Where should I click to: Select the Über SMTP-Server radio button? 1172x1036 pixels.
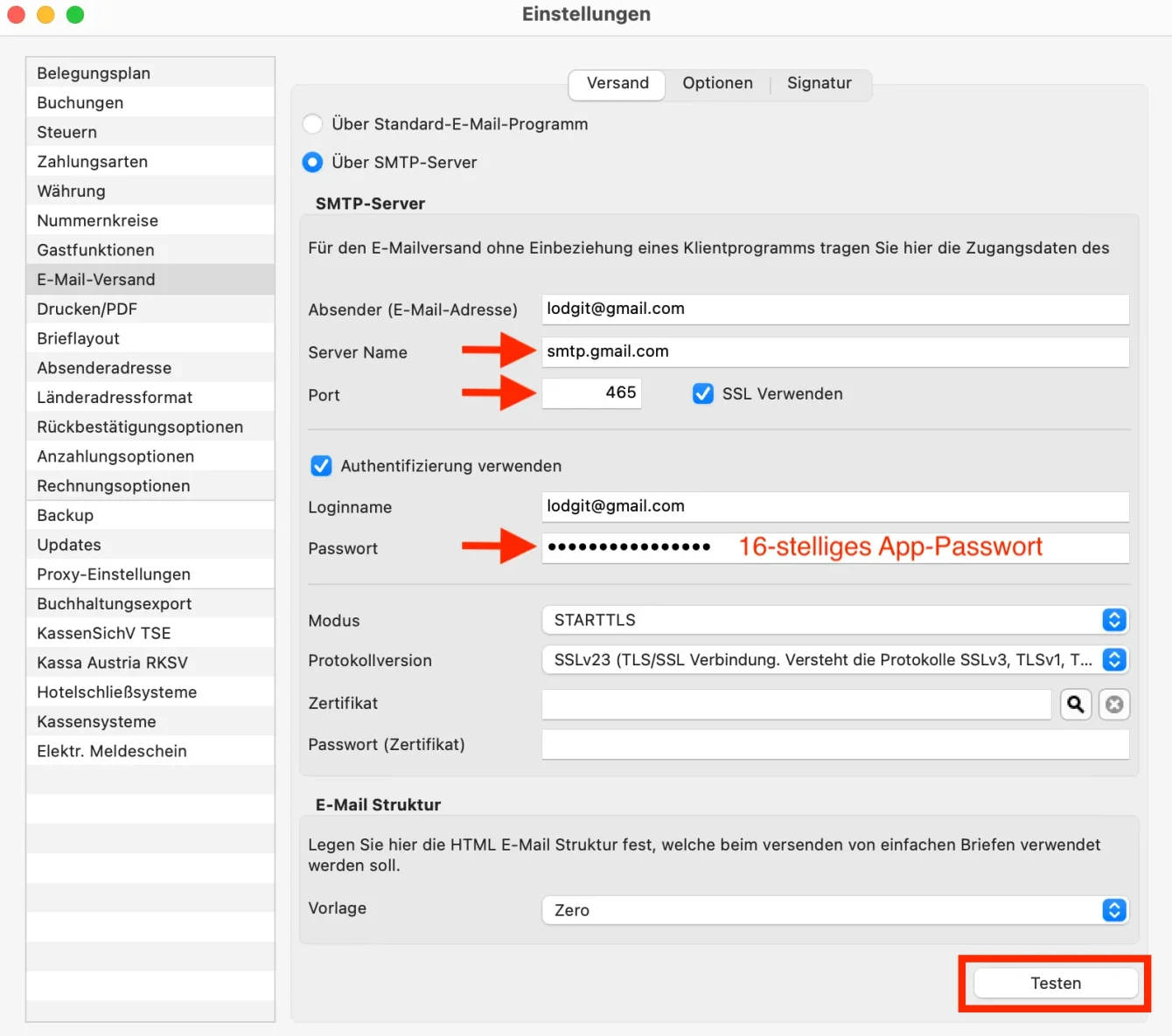(x=312, y=163)
